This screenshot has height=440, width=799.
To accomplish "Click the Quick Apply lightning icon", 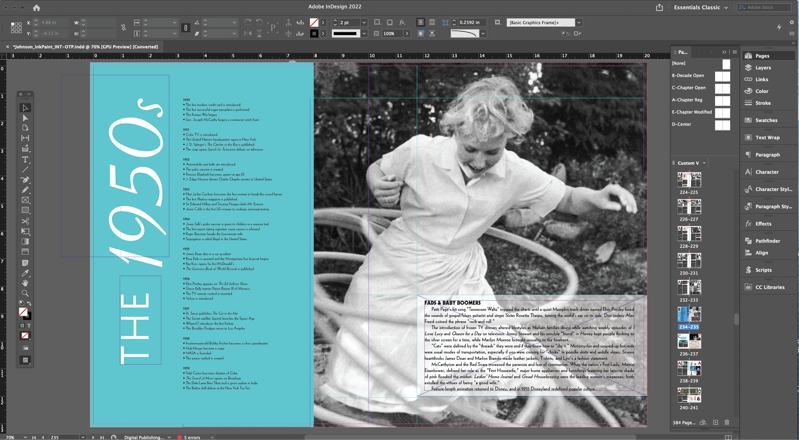I will (779, 27).
